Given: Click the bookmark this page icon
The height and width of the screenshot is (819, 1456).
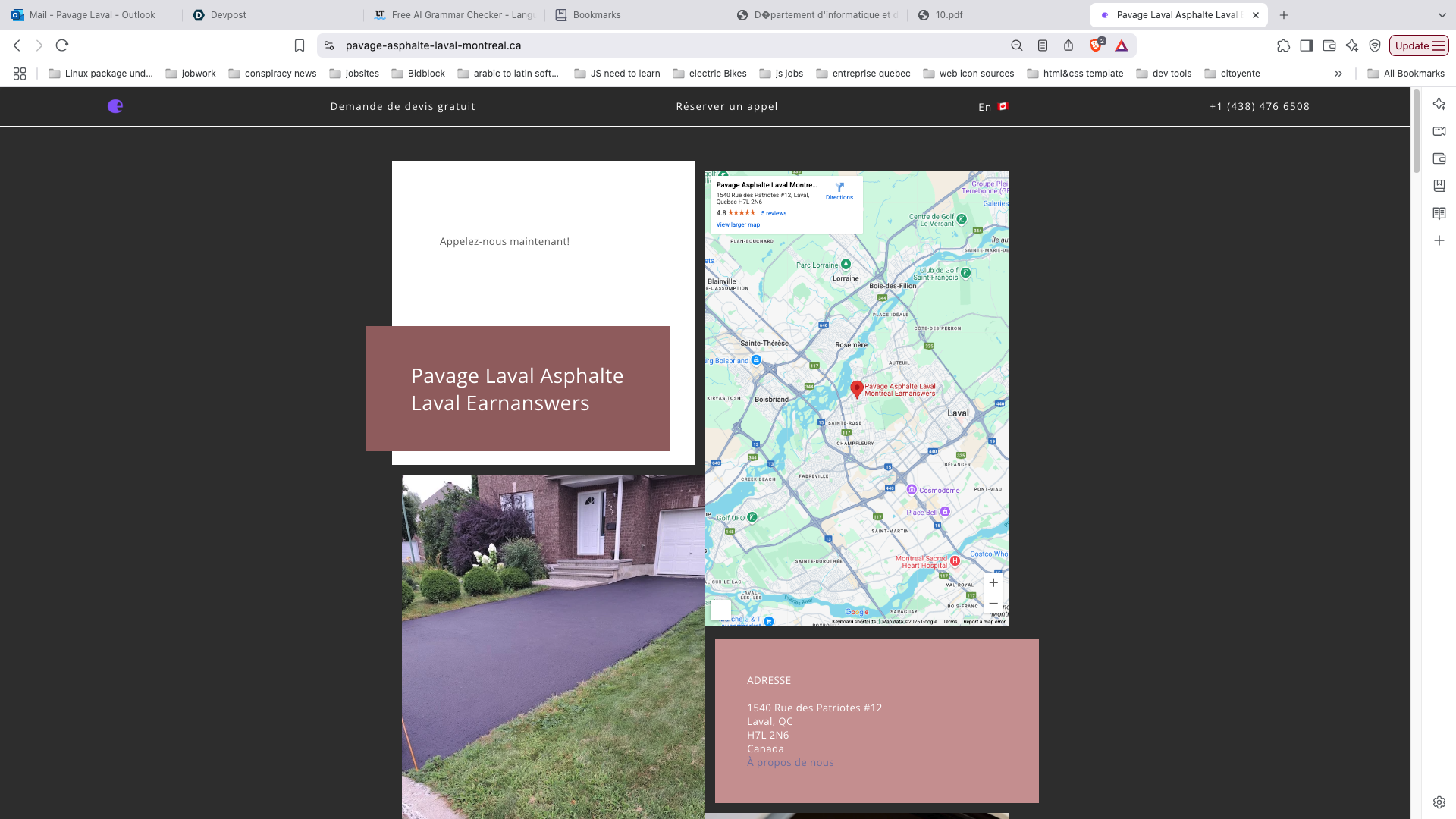Looking at the screenshot, I should tap(300, 45).
